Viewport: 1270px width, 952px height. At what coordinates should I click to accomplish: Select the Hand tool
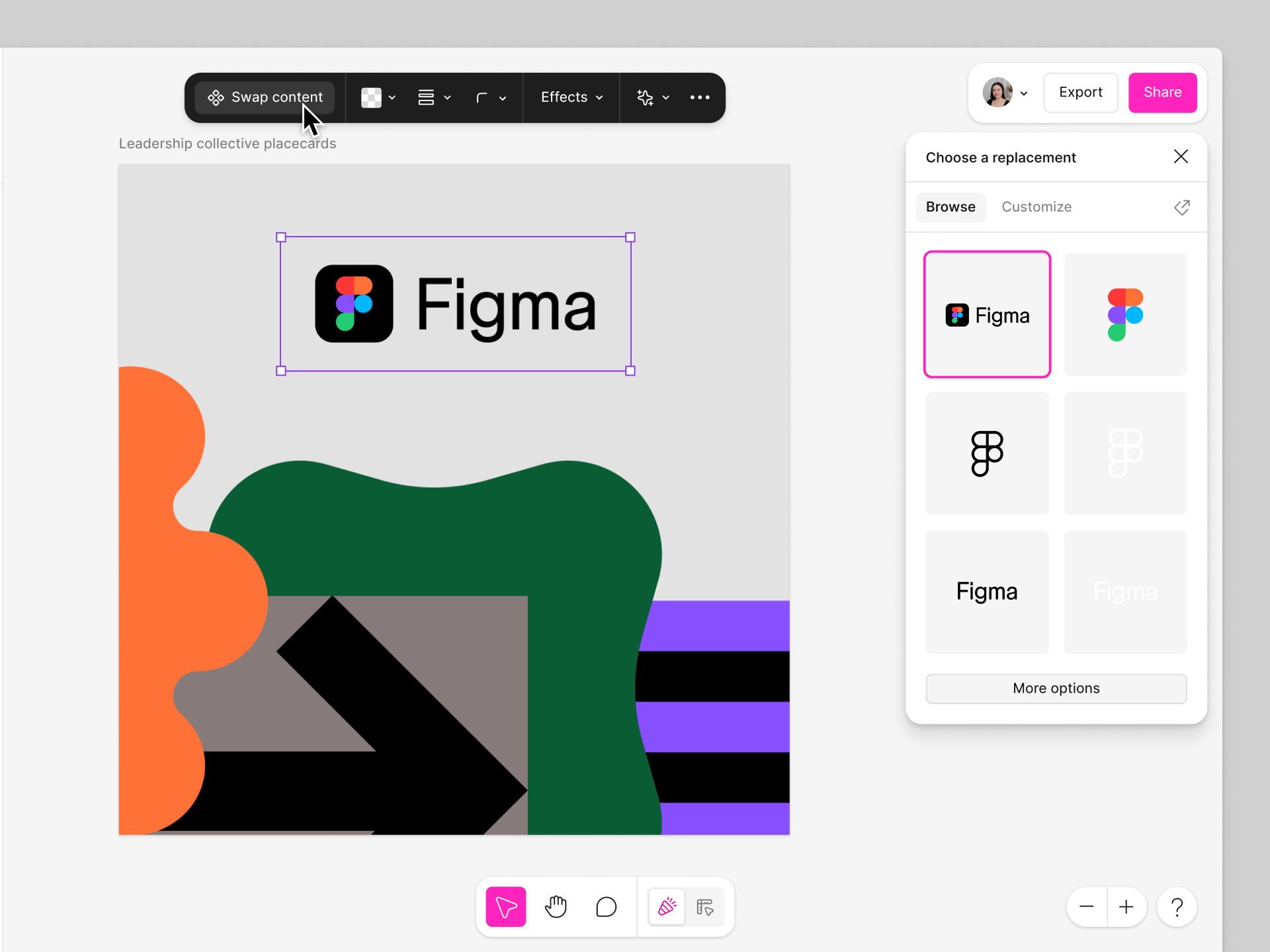(556, 906)
